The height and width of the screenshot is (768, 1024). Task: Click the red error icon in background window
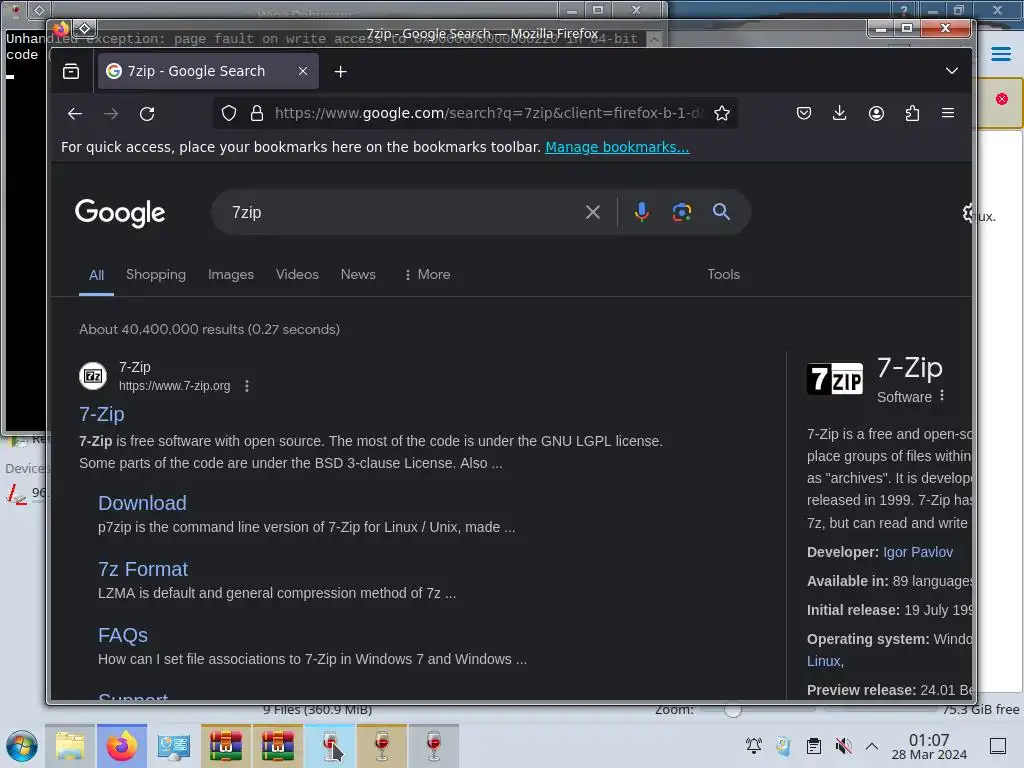1002,99
